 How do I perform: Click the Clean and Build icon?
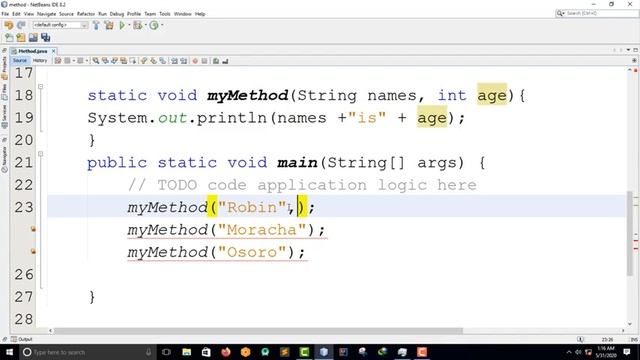click(x=109, y=25)
